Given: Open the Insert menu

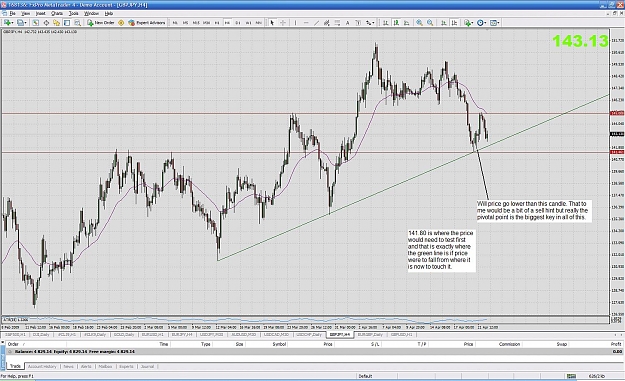Looking at the screenshot, I should point(41,14).
